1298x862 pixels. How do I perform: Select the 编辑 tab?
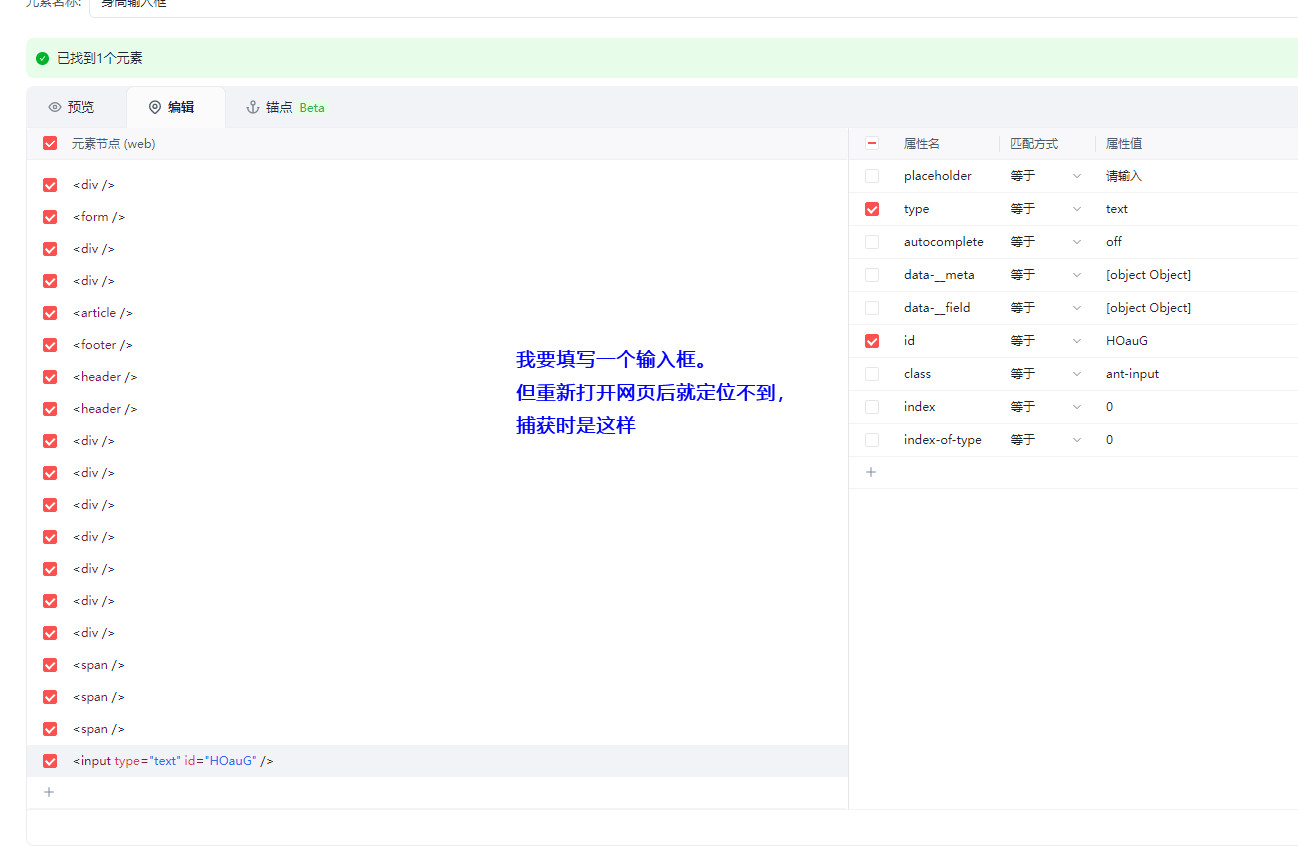(171, 107)
